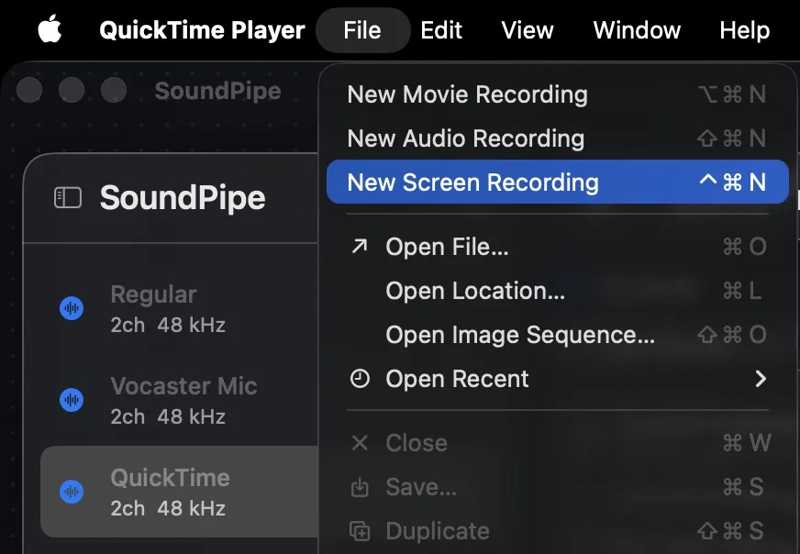
Task: Click the Vocaster Mic waveform icon
Action: 72,400
